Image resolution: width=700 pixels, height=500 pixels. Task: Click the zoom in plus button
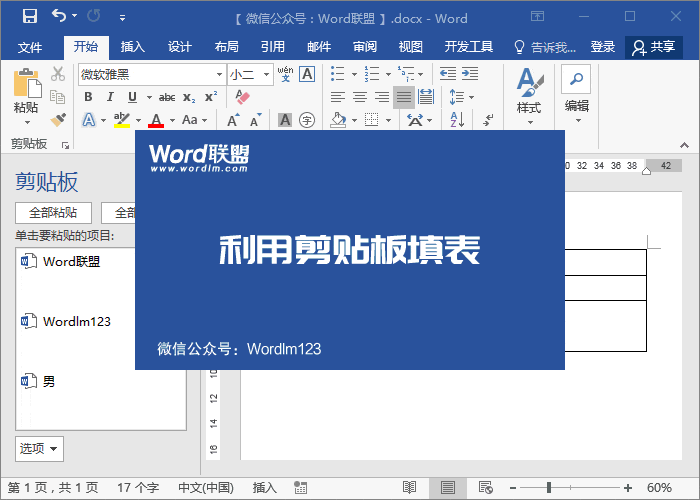click(x=628, y=488)
